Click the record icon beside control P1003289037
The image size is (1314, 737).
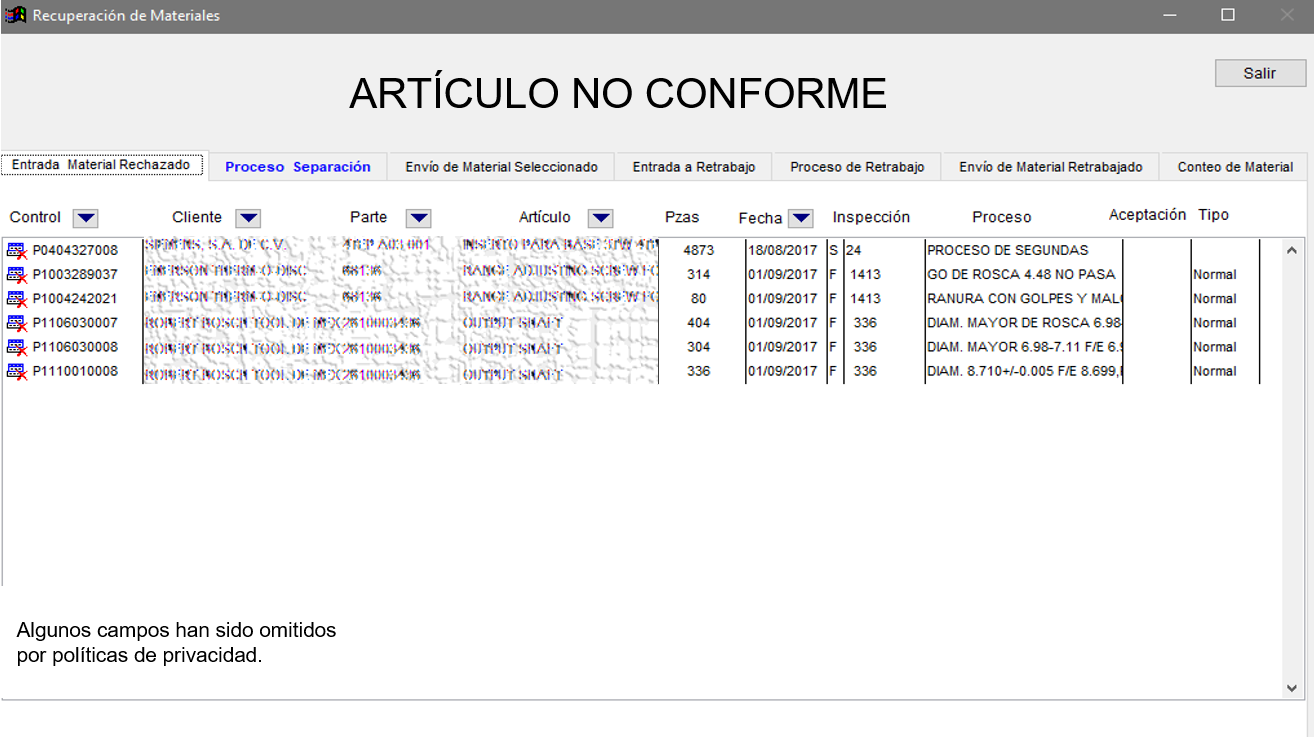coord(16,275)
